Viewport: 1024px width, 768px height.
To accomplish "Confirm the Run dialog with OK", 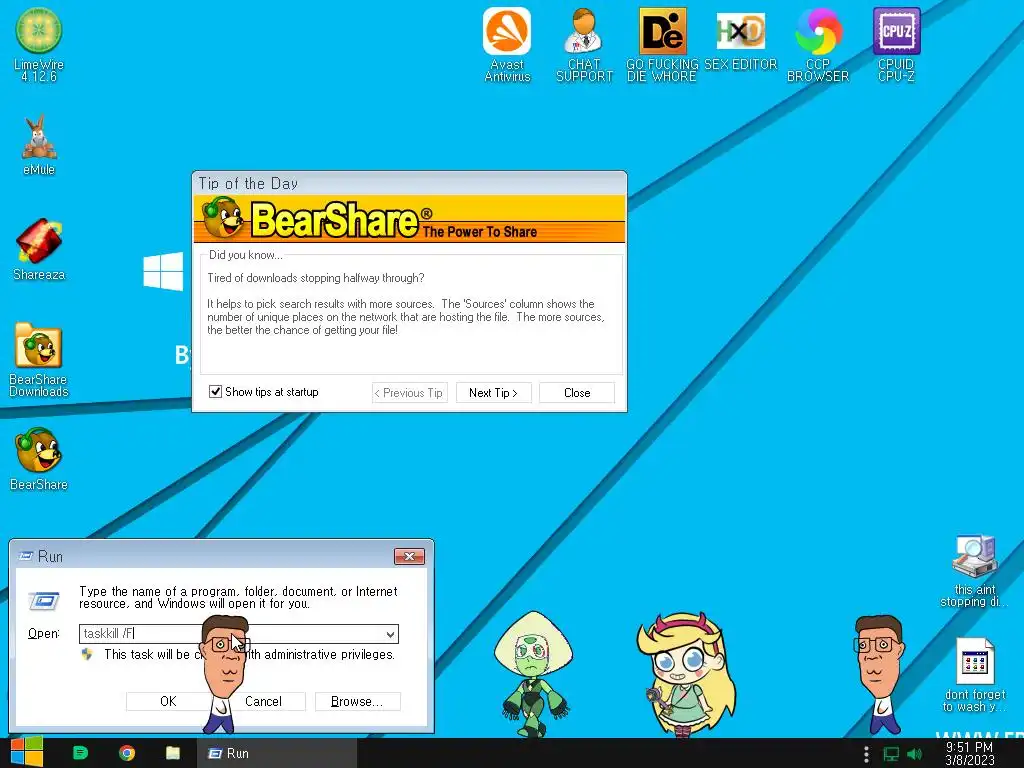I will click(x=168, y=701).
